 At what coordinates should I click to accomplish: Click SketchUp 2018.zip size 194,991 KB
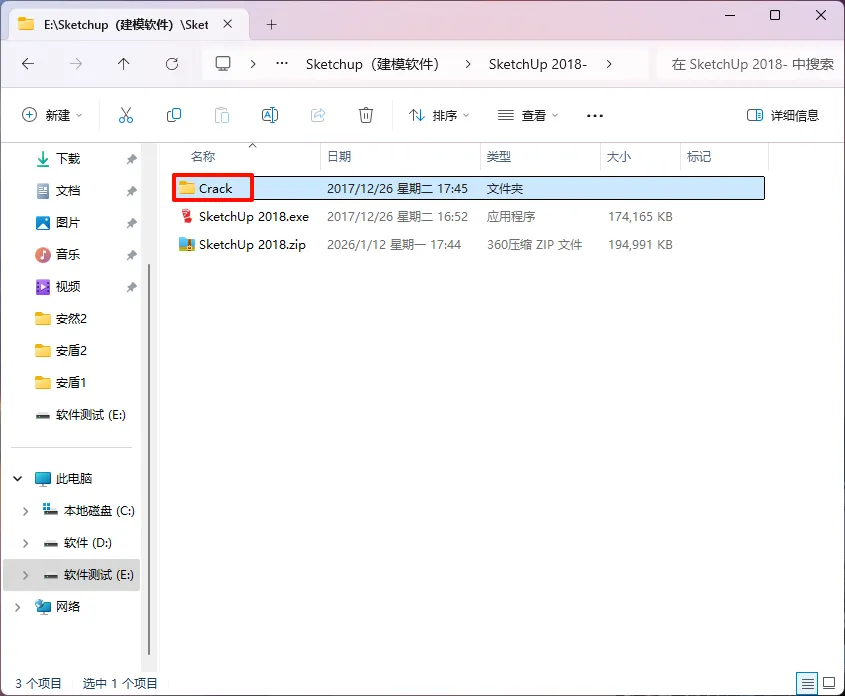640,245
